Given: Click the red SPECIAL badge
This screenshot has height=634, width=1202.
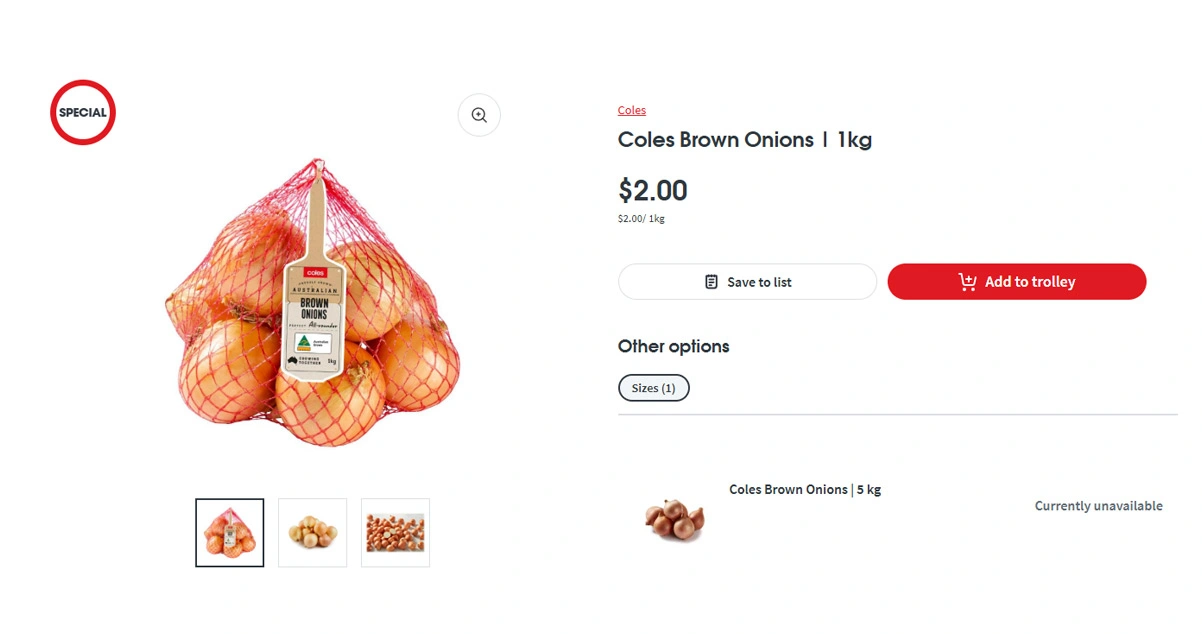Looking at the screenshot, I should [83, 112].
